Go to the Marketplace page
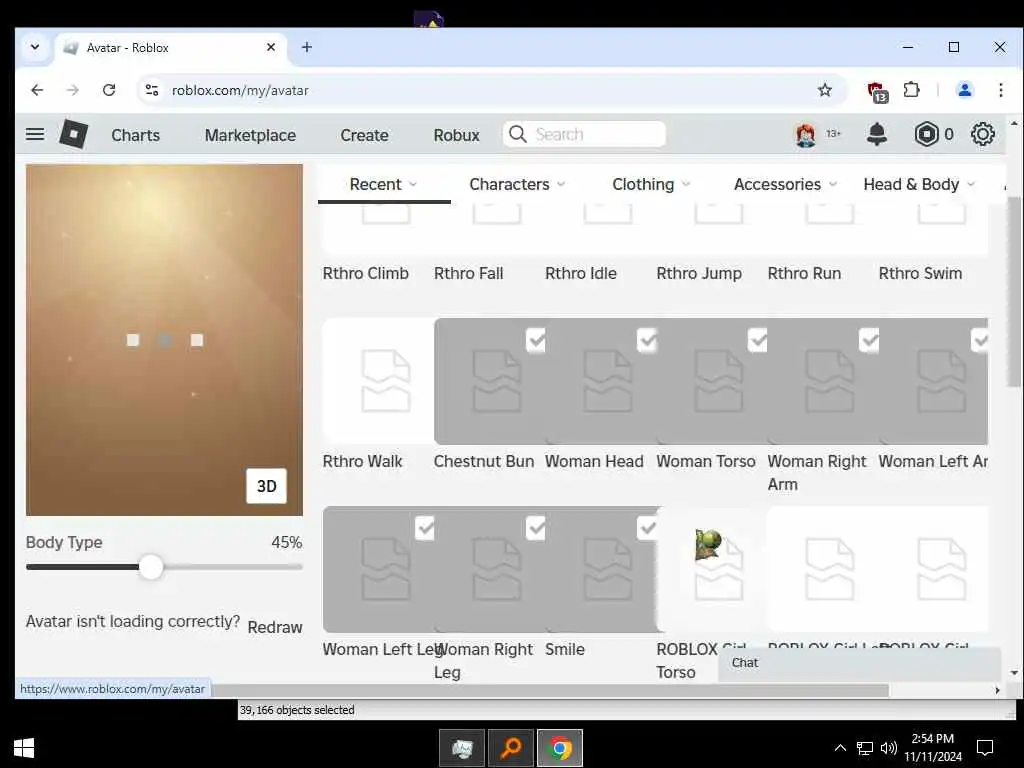Viewport: 1024px width, 768px height. click(x=250, y=135)
